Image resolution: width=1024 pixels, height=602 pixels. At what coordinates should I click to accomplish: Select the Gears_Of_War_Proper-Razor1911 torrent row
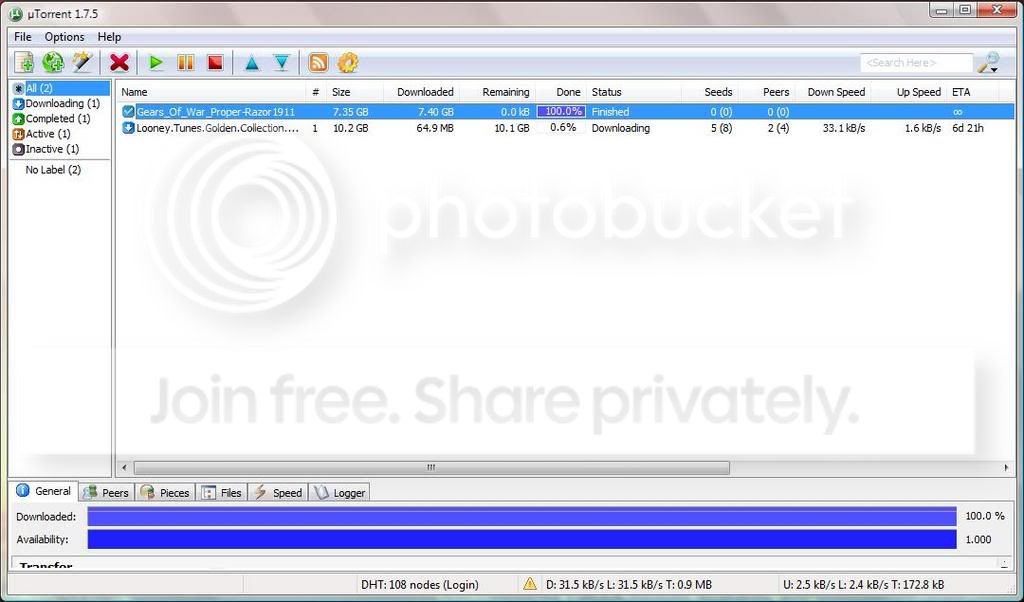pos(566,112)
